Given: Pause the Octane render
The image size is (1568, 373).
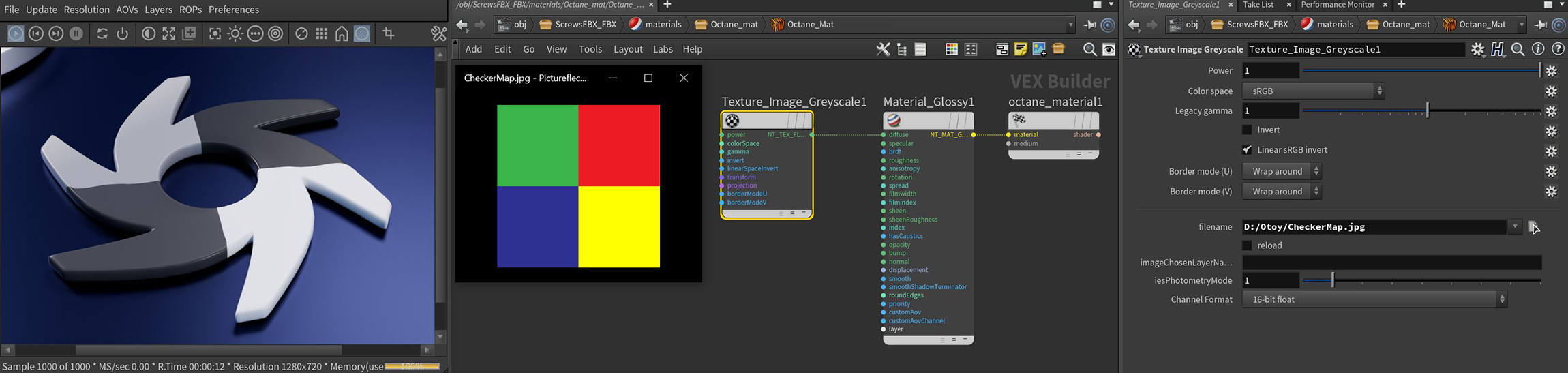Looking at the screenshot, I should (76, 33).
